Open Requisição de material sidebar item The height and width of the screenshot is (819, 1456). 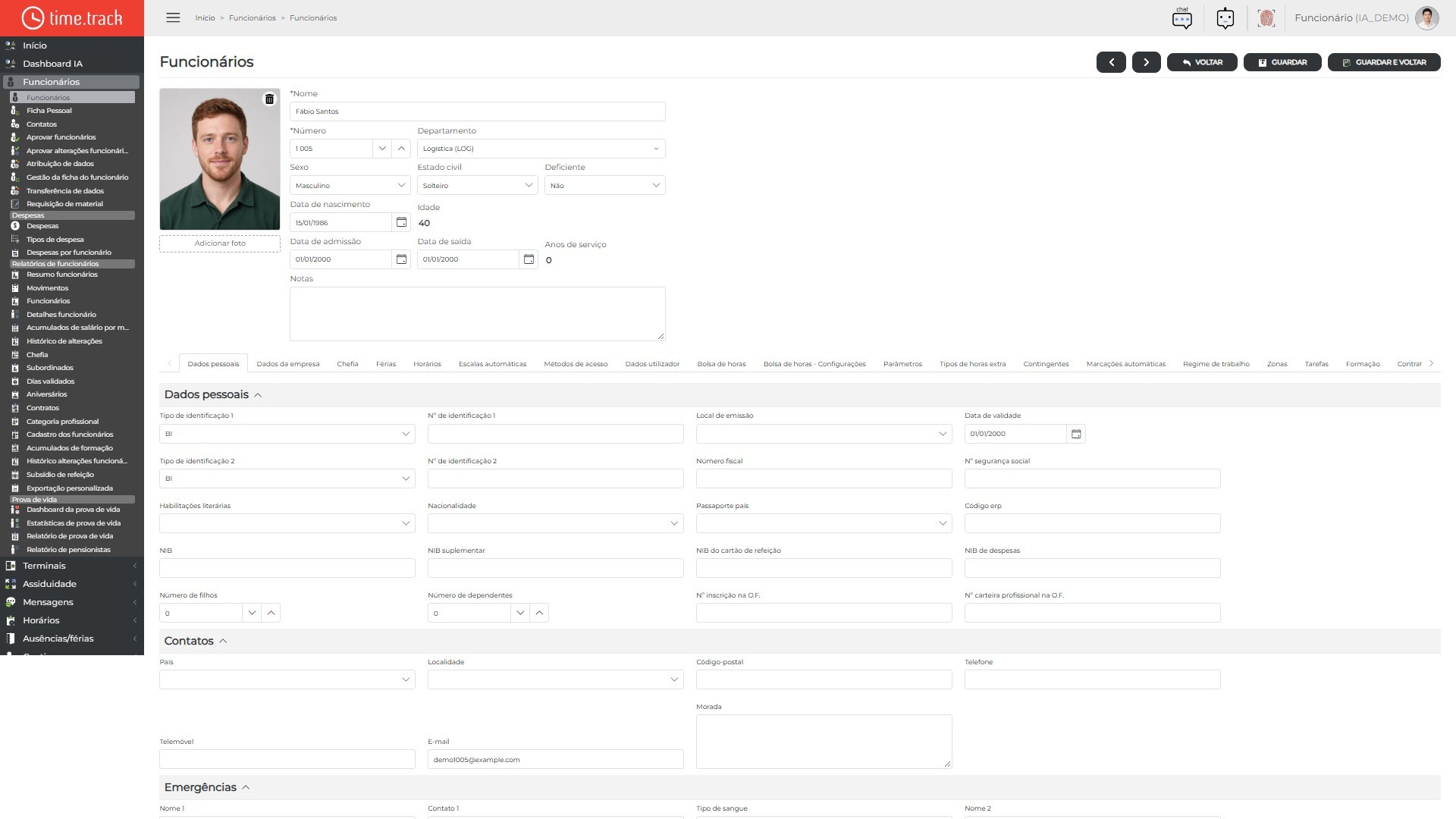pyautogui.click(x=64, y=204)
